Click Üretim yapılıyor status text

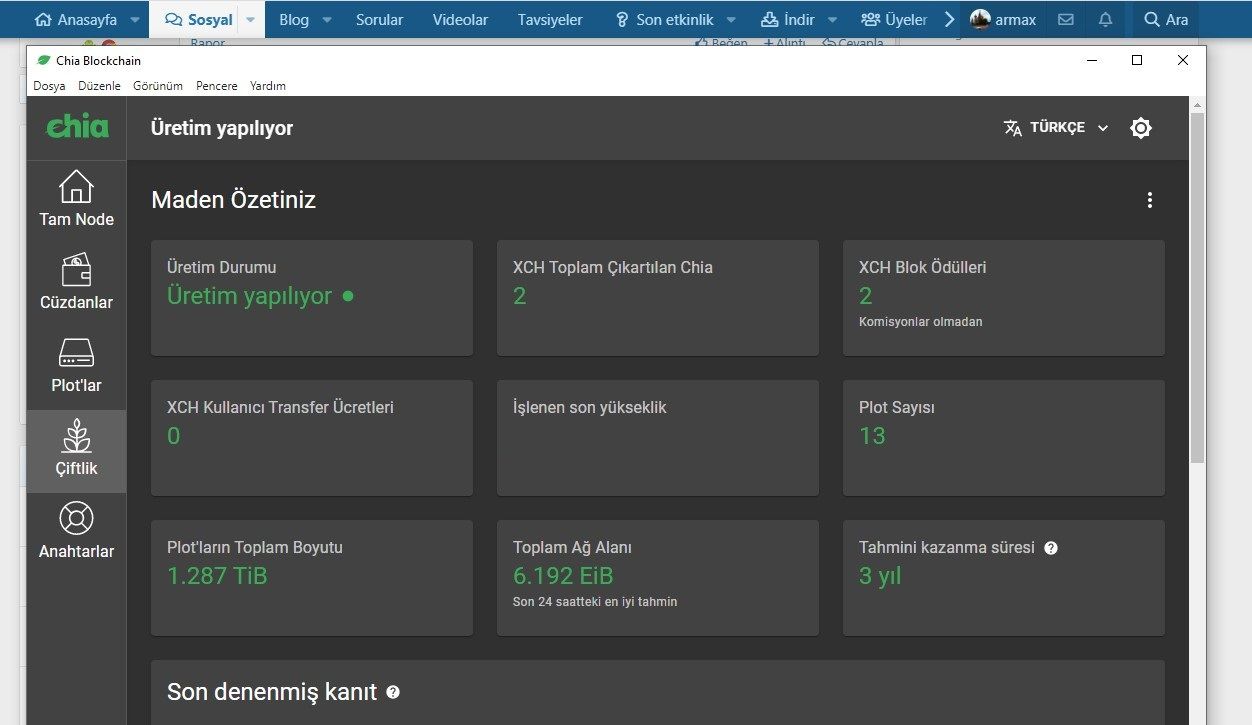pyautogui.click(x=249, y=296)
